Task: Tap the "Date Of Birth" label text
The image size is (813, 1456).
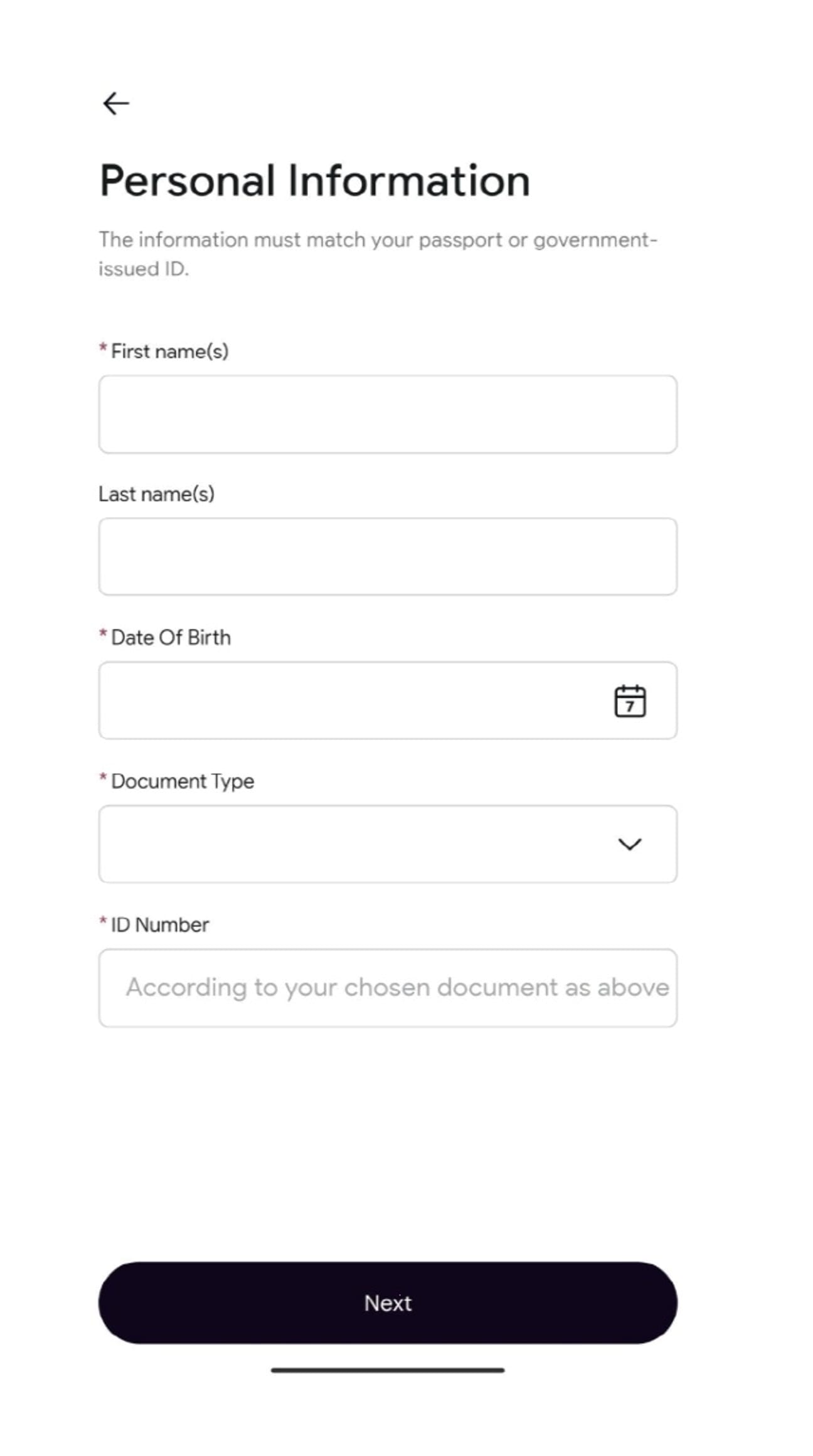Action: point(171,638)
